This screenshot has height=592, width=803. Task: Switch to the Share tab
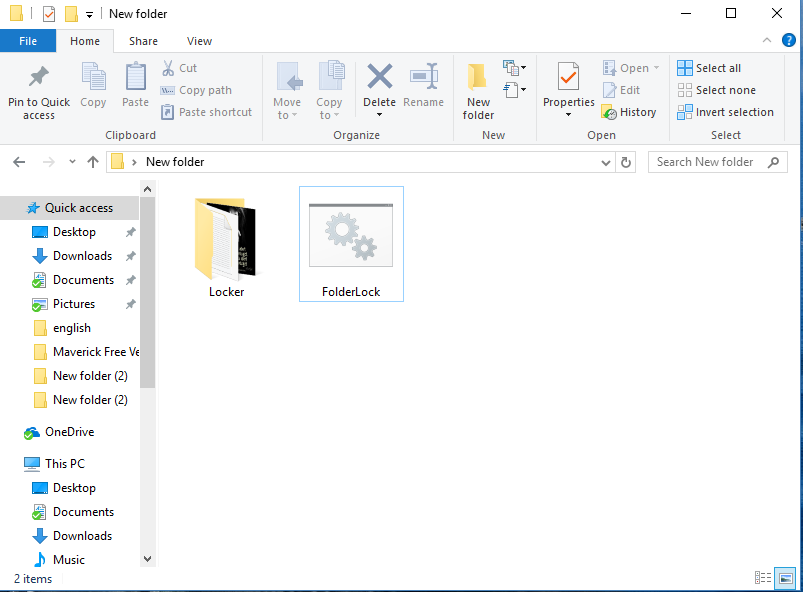pos(143,41)
